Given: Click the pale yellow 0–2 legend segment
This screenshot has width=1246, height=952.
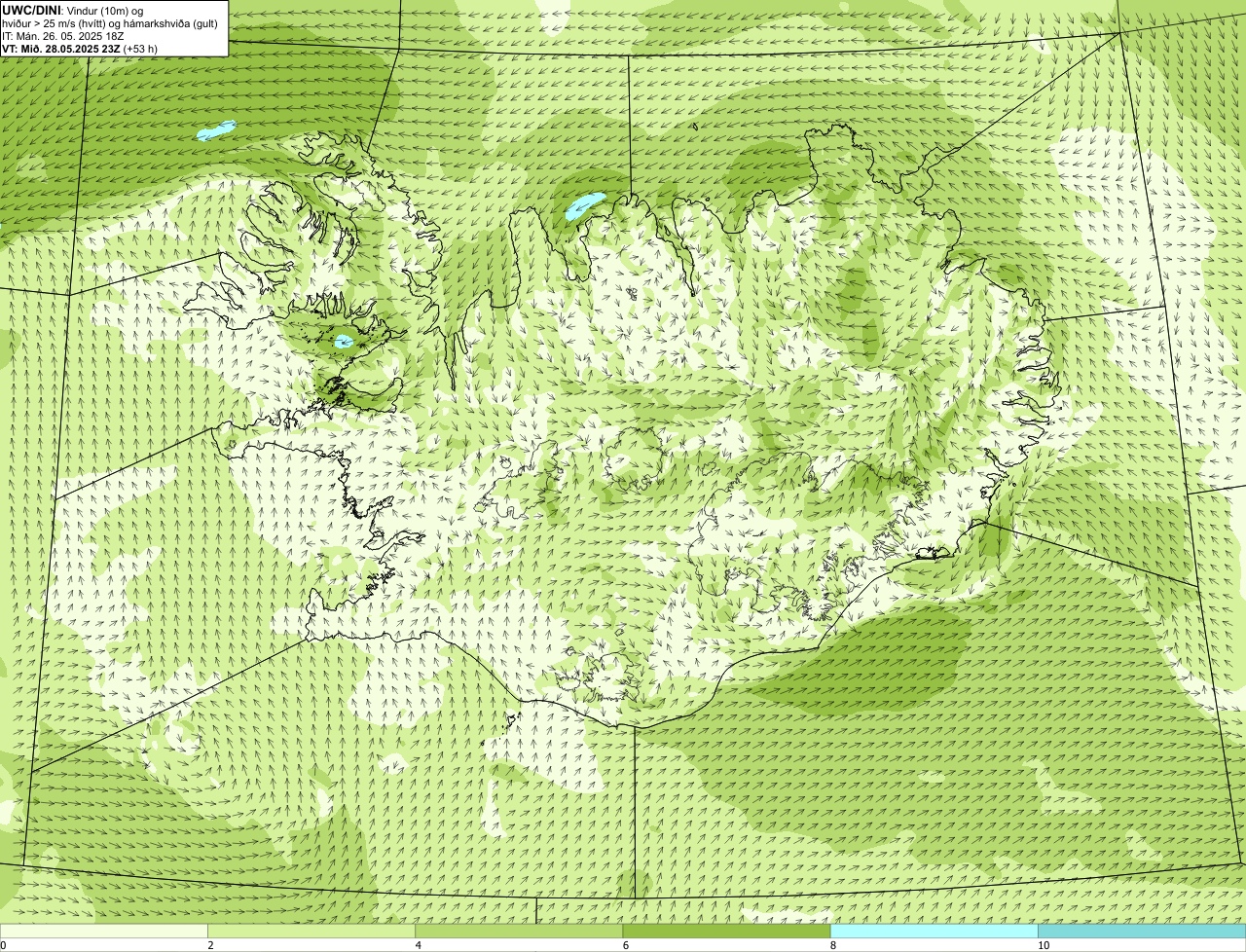Looking at the screenshot, I should [x=104, y=931].
